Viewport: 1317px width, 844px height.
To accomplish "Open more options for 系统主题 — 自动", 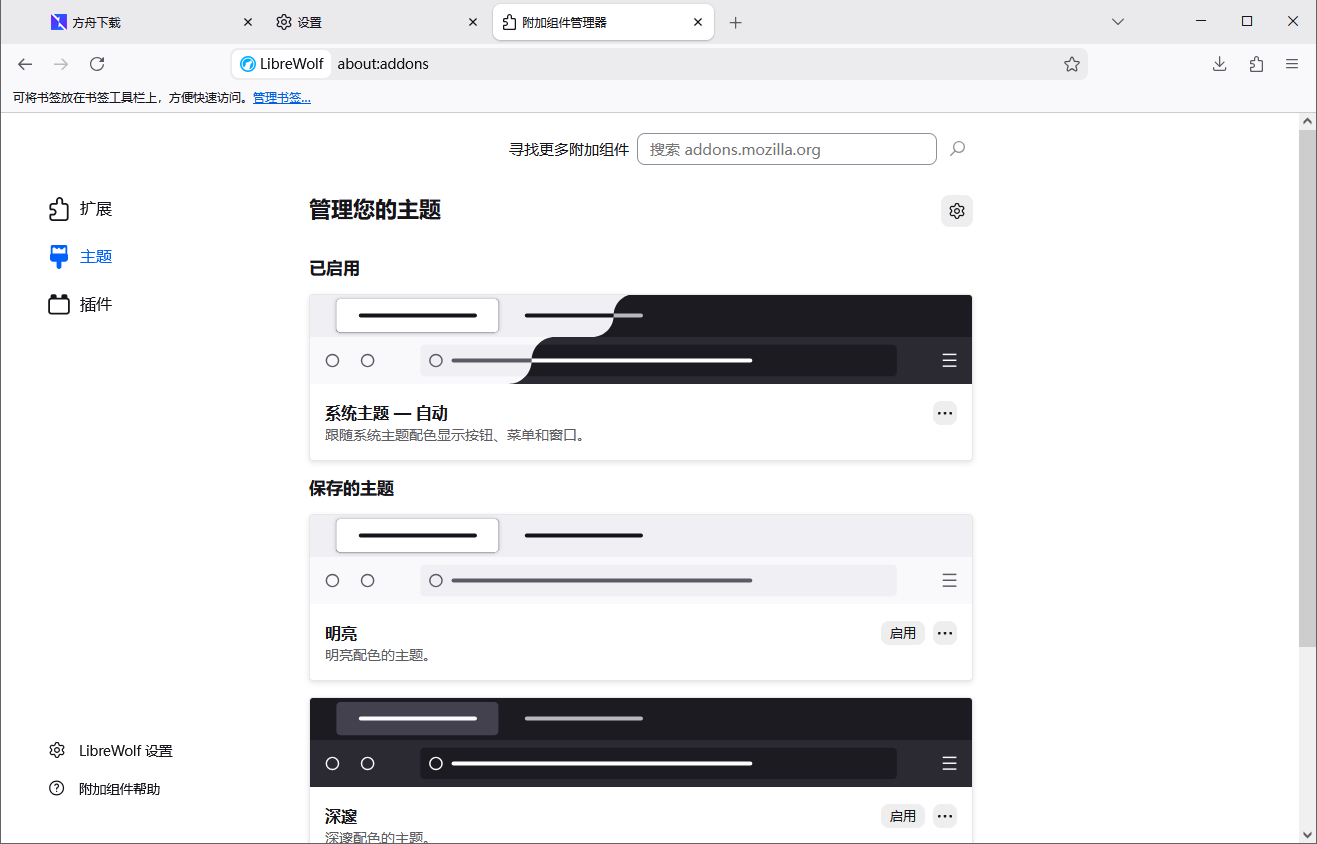I will click(x=944, y=412).
